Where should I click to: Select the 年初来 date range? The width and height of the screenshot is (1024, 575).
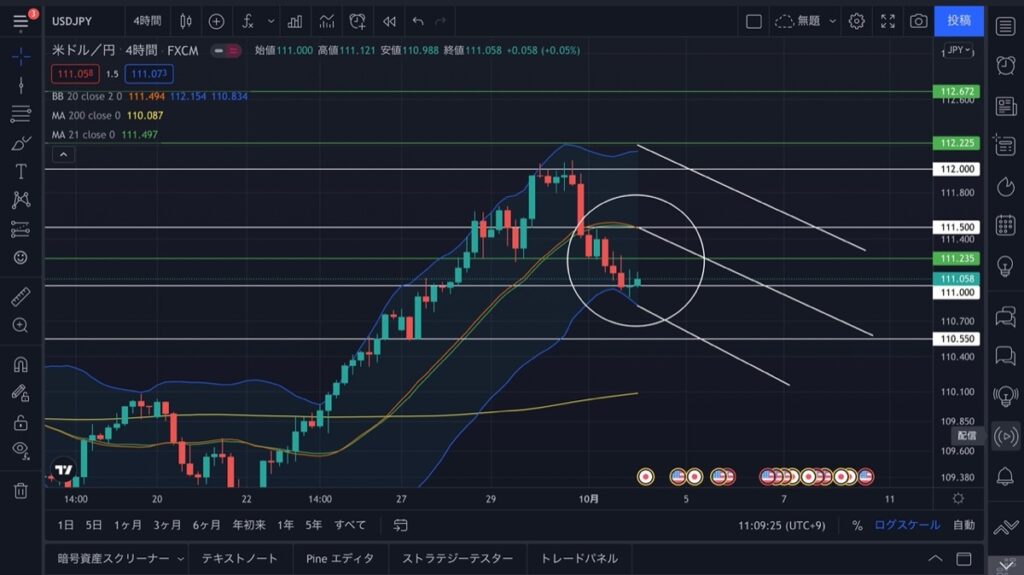coord(249,525)
